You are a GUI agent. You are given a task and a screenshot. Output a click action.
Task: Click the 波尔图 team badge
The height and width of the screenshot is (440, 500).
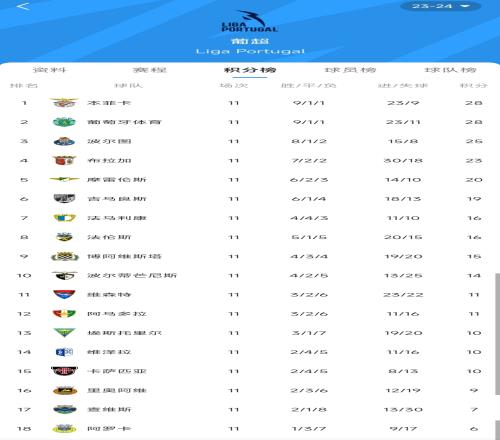point(64,141)
